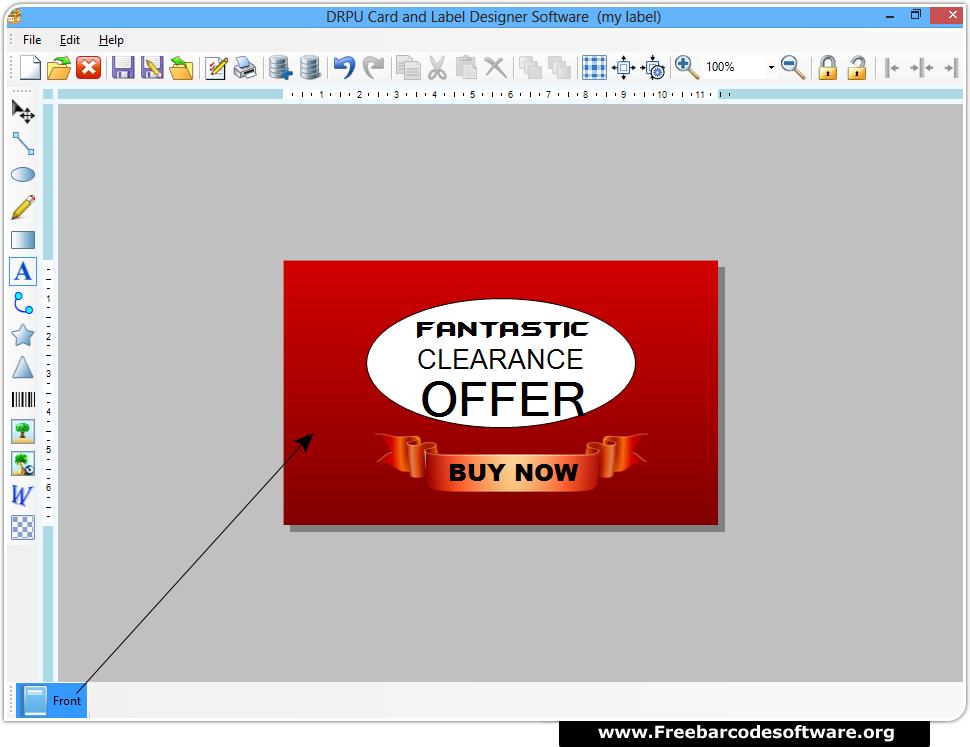
Task: Click the crosshair with gear icon
Action: 653,67
